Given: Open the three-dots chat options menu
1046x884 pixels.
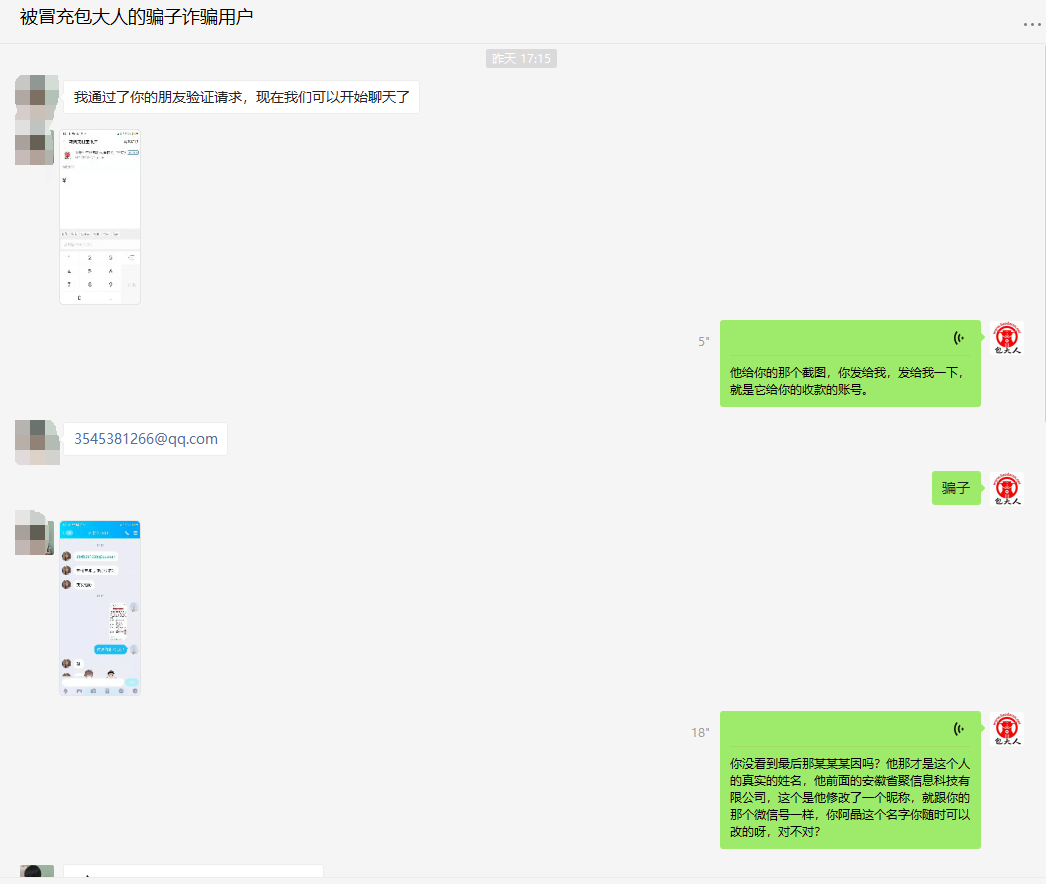Looking at the screenshot, I should click(x=1032, y=24).
